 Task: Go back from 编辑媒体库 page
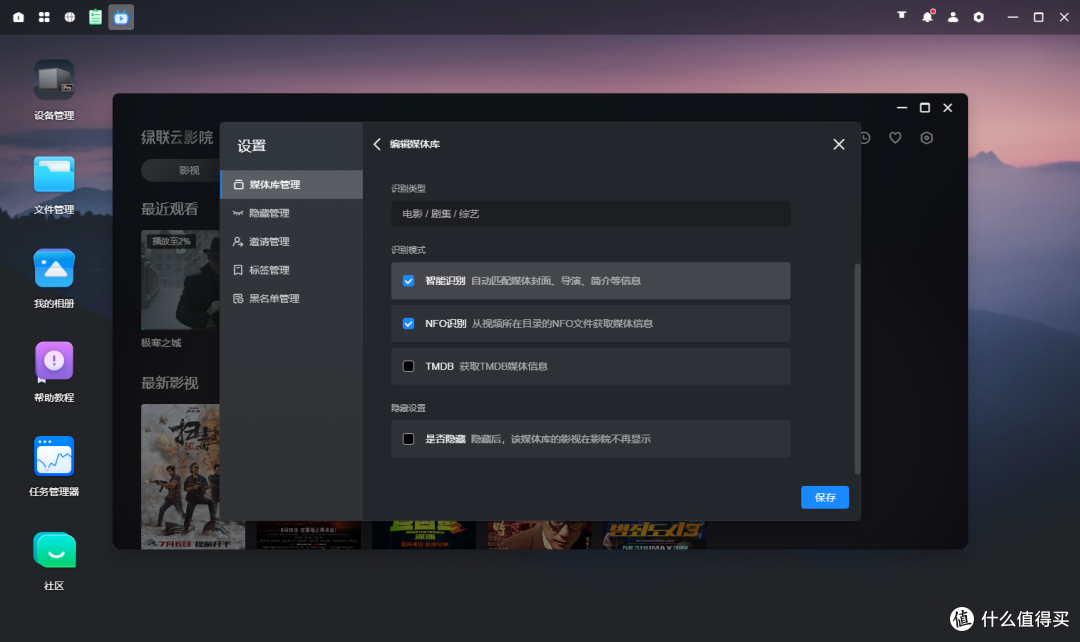pos(377,144)
